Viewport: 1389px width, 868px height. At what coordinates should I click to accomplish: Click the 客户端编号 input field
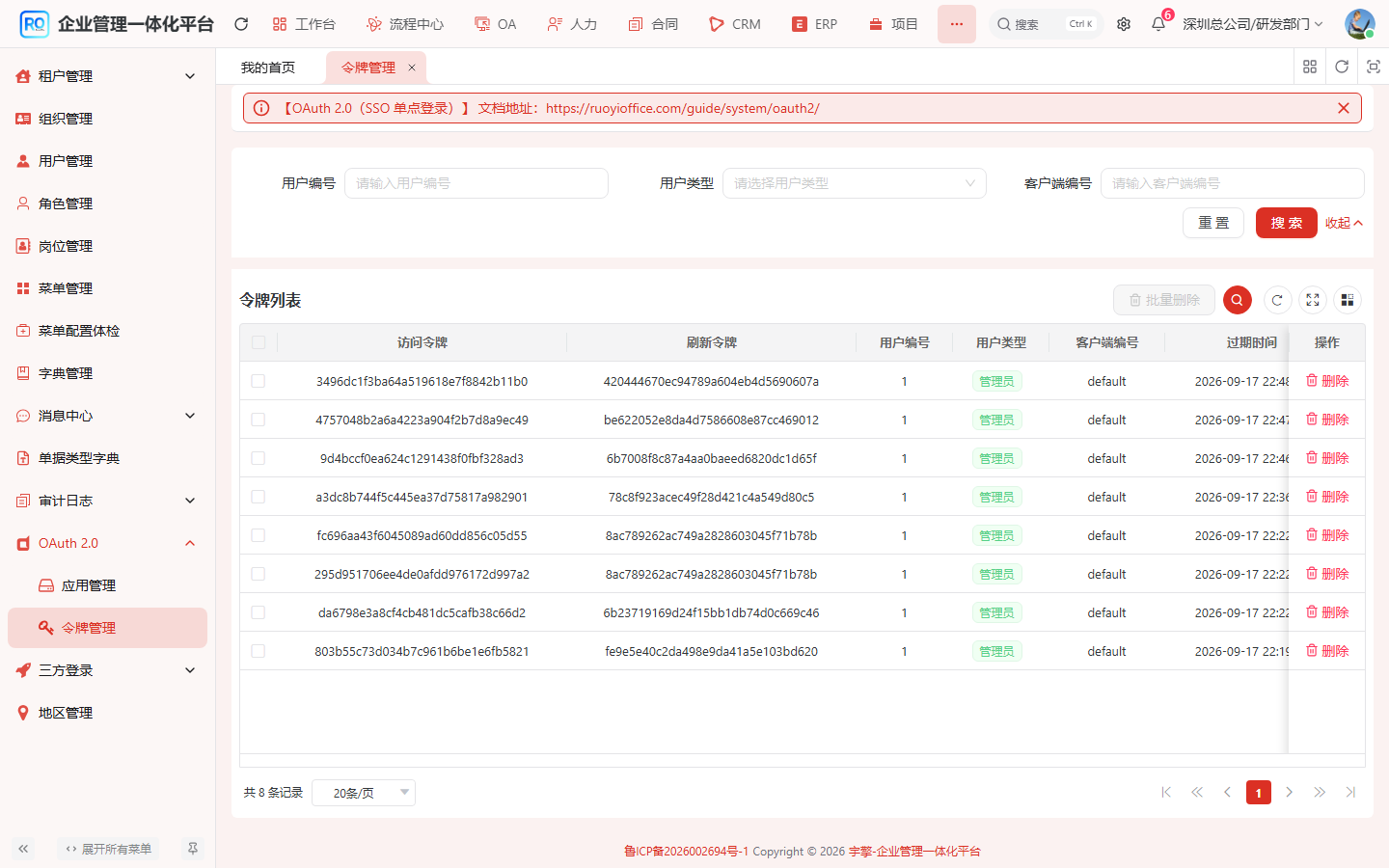pos(1233,183)
